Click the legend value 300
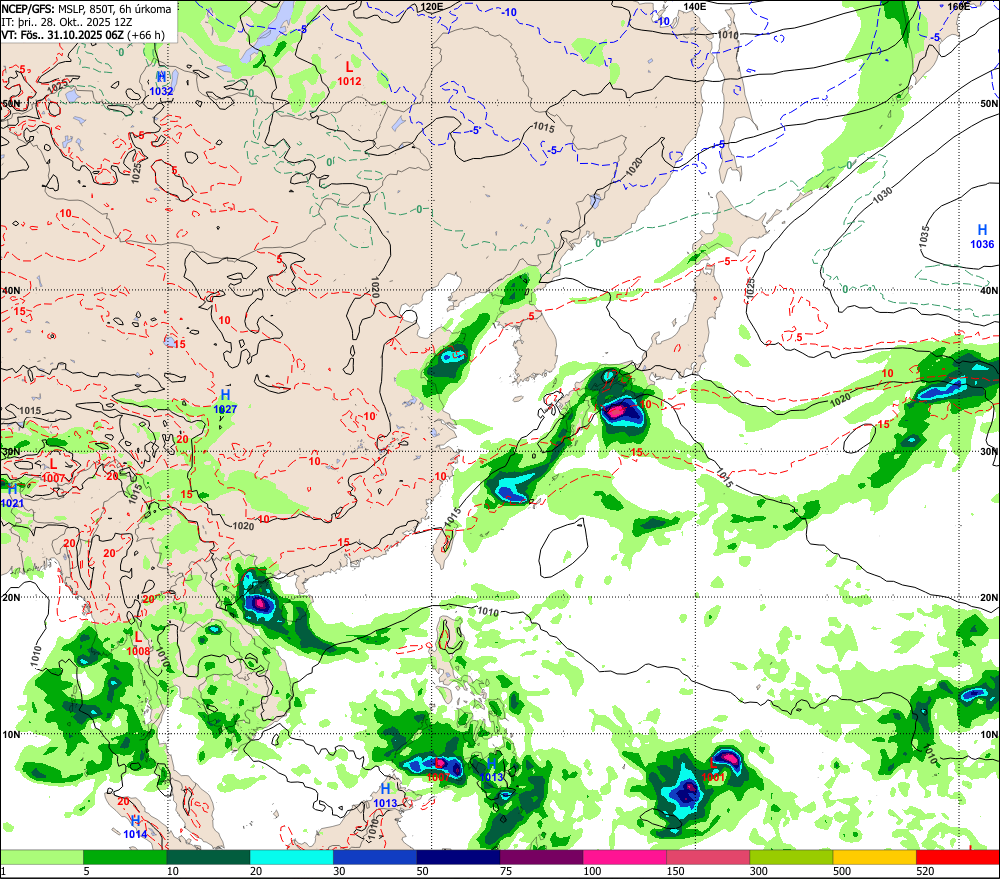 [x=759, y=871]
